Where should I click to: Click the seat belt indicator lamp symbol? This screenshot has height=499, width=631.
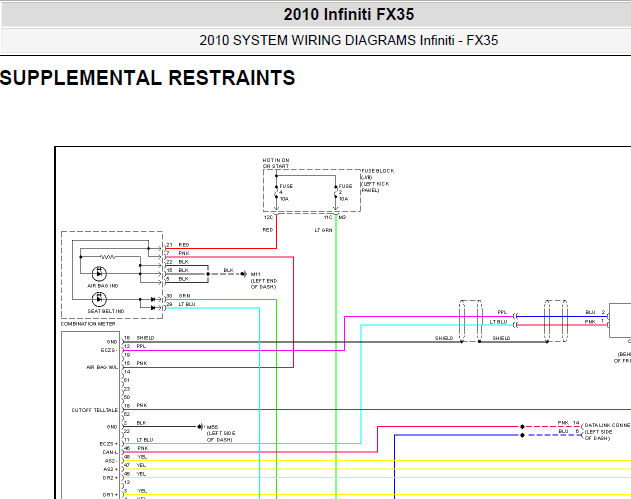pos(99,299)
